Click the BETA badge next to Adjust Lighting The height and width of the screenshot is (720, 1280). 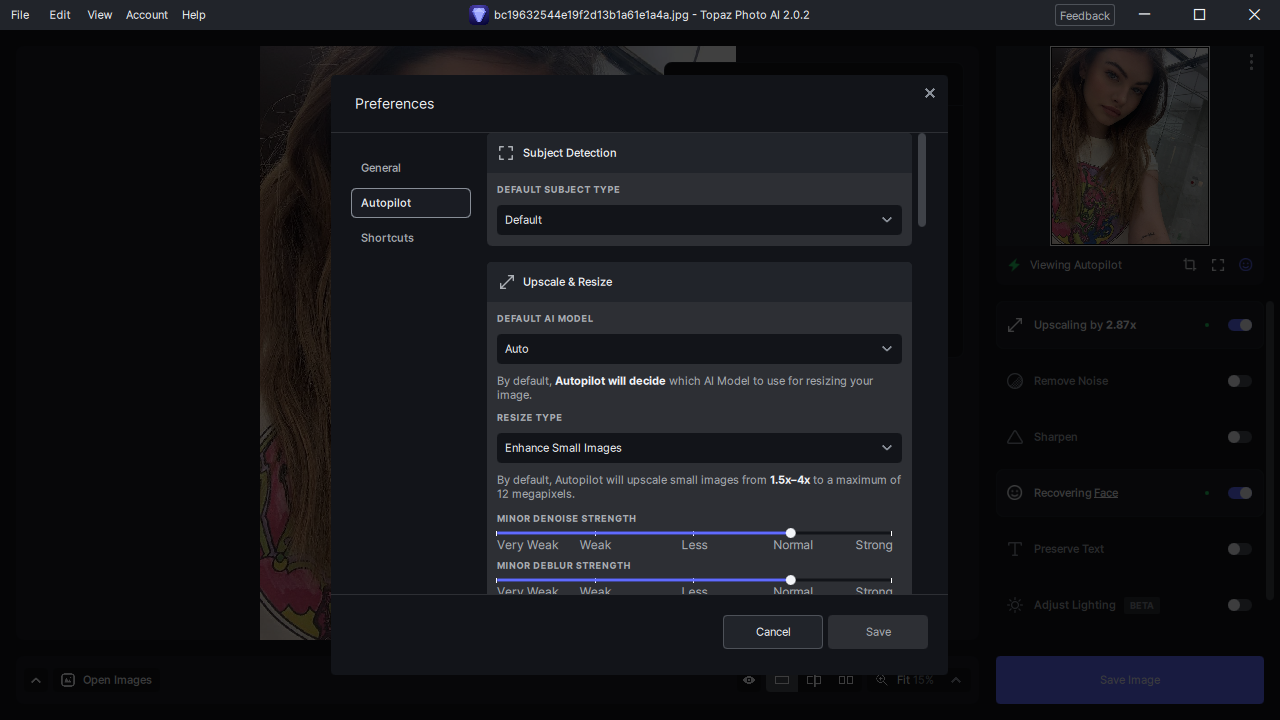point(1141,605)
